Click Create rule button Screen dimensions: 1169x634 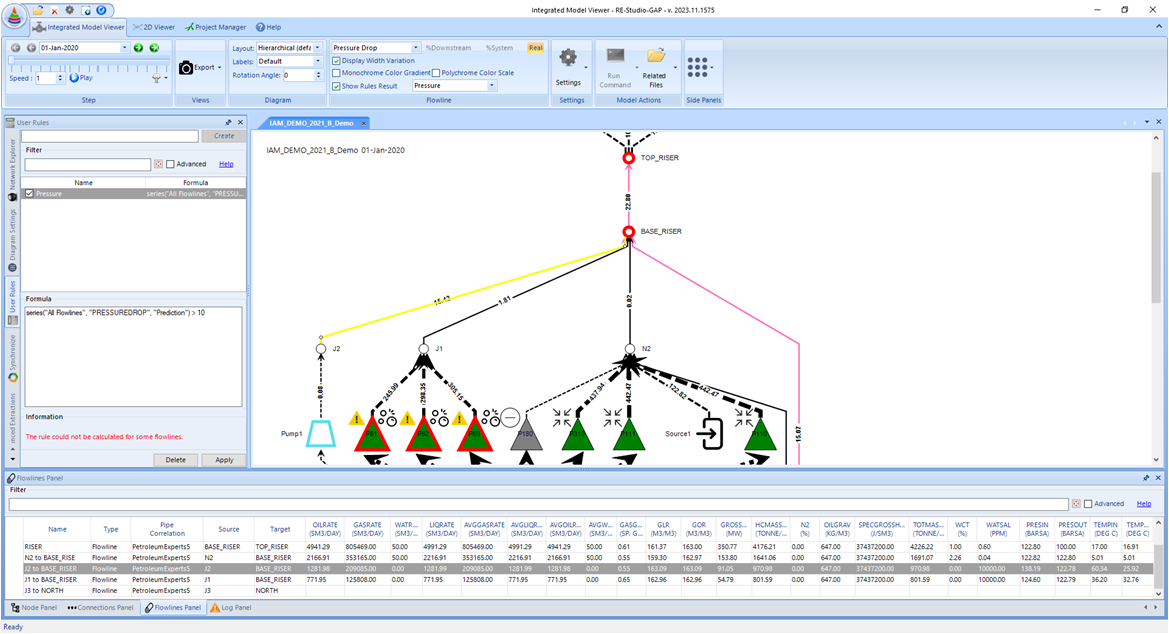pyautogui.click(x=224, y=136)
